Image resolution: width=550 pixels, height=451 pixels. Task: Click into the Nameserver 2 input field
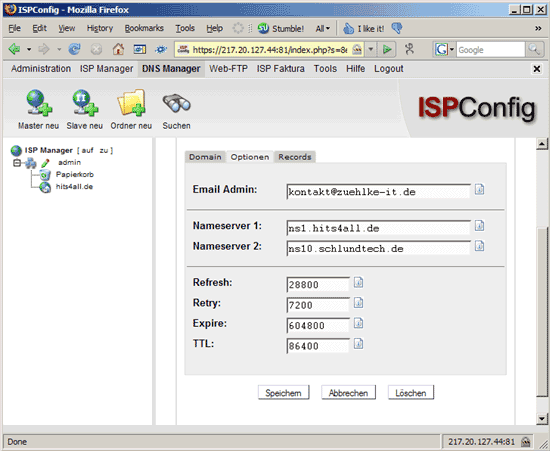(x=378, y=249)
